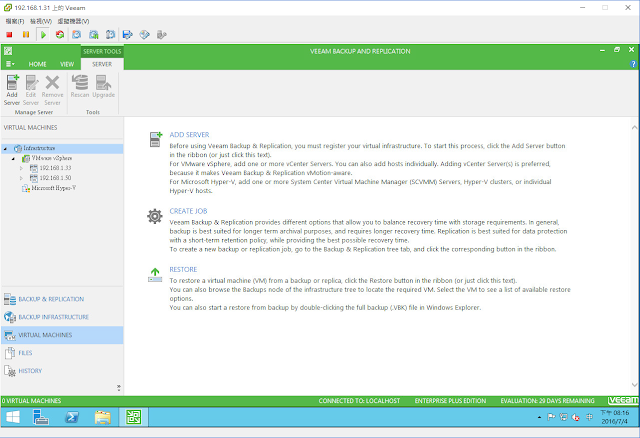Revert to current snapshot icon
This screenshot has width=640, height=438.
pos(94,35)
